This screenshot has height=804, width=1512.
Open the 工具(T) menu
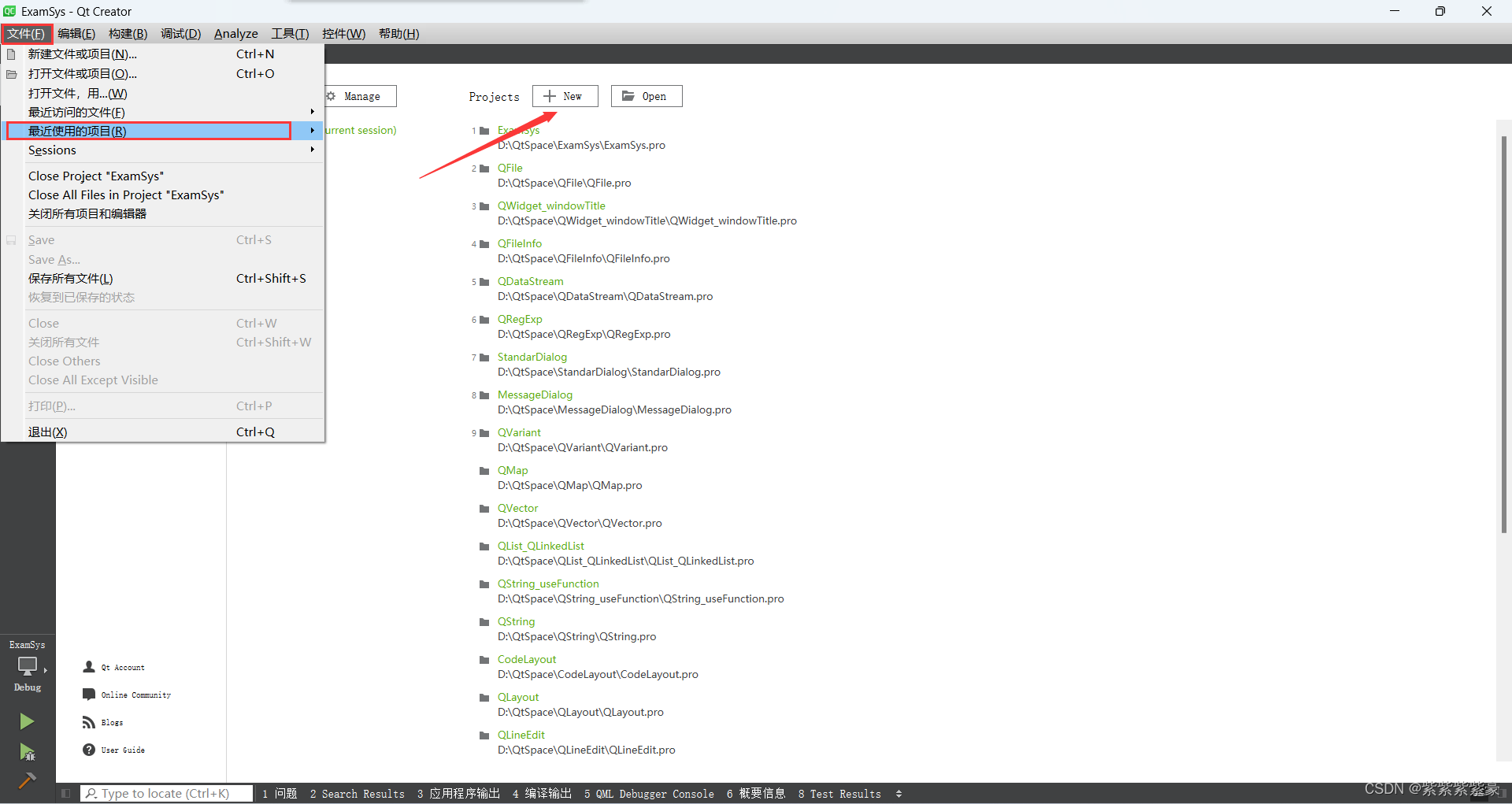(x=290, y=33)
